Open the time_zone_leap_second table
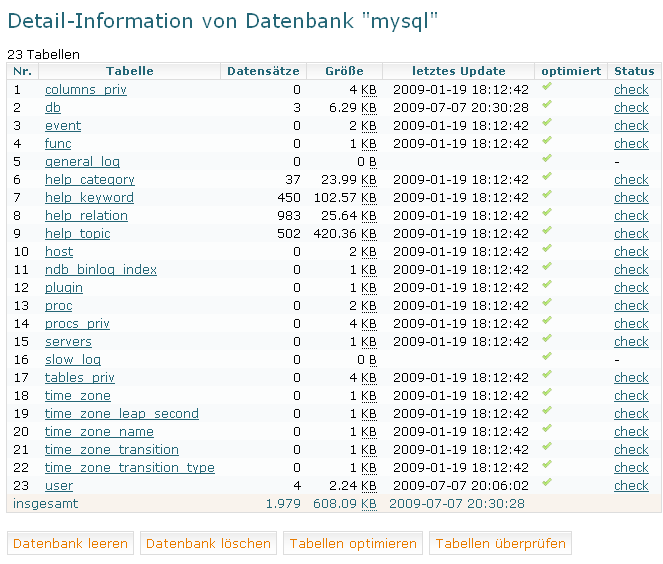This screenshot has width=663, height=564. [x=122, y=413]
